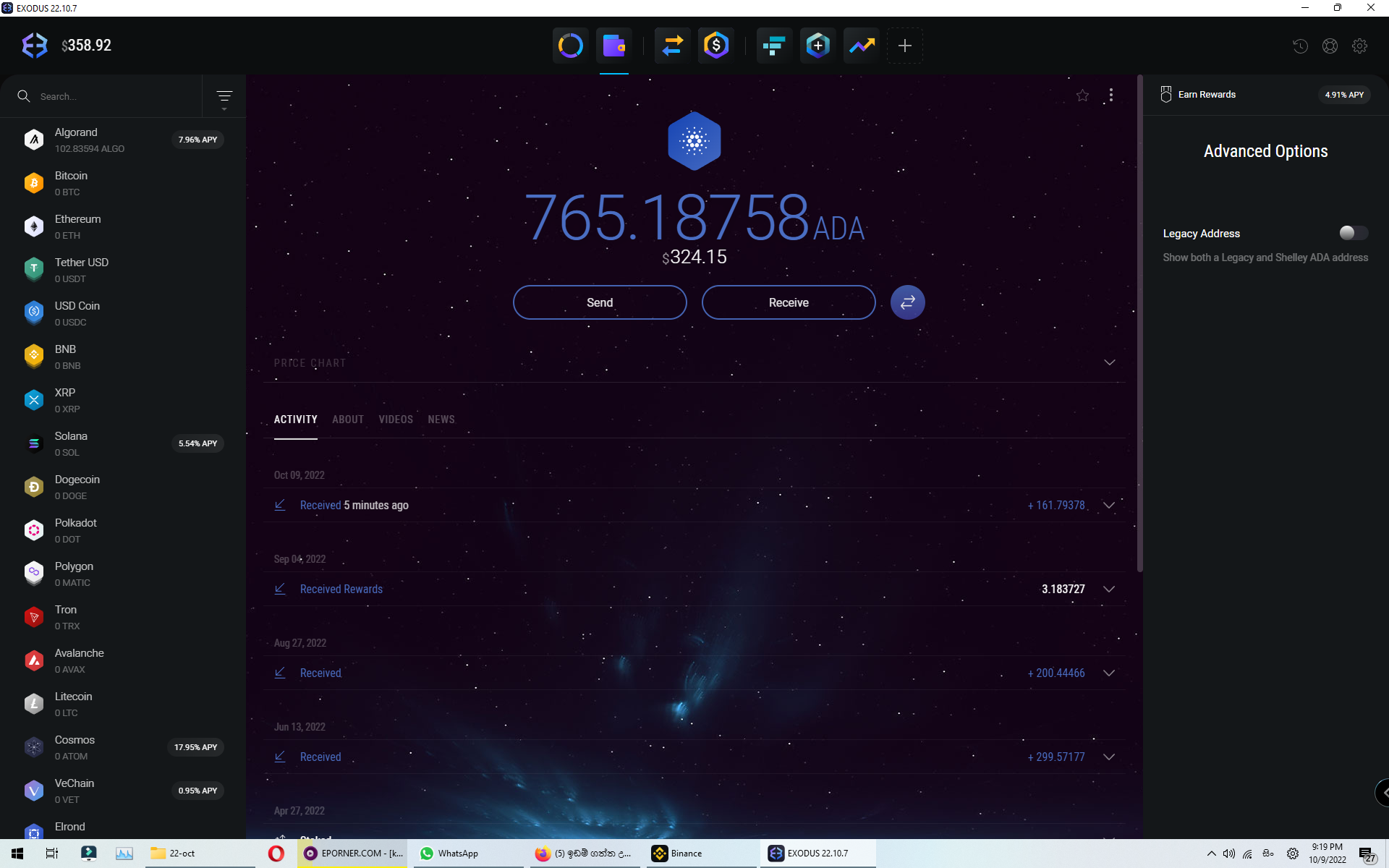The height and width of the screenshot is (868, 1389).
Task: Open Earn Rewards 4.91% APY
Action: coord(1265,95)
